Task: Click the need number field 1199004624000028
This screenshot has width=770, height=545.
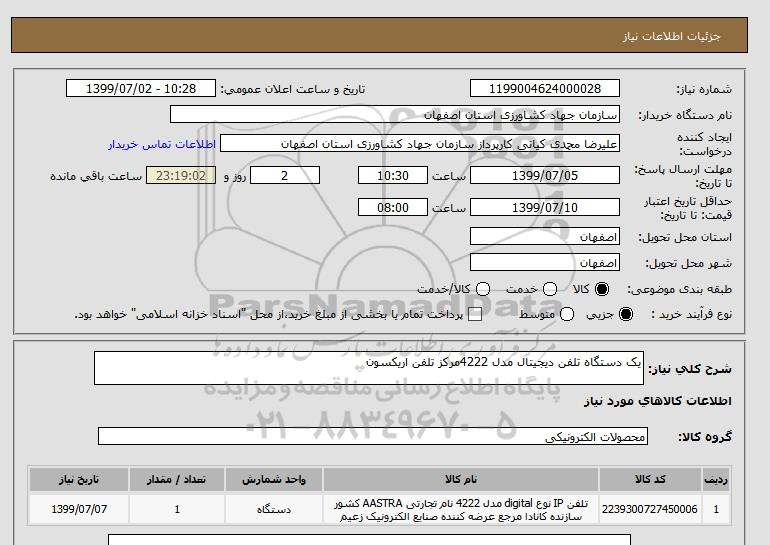Action: (545, 89)
